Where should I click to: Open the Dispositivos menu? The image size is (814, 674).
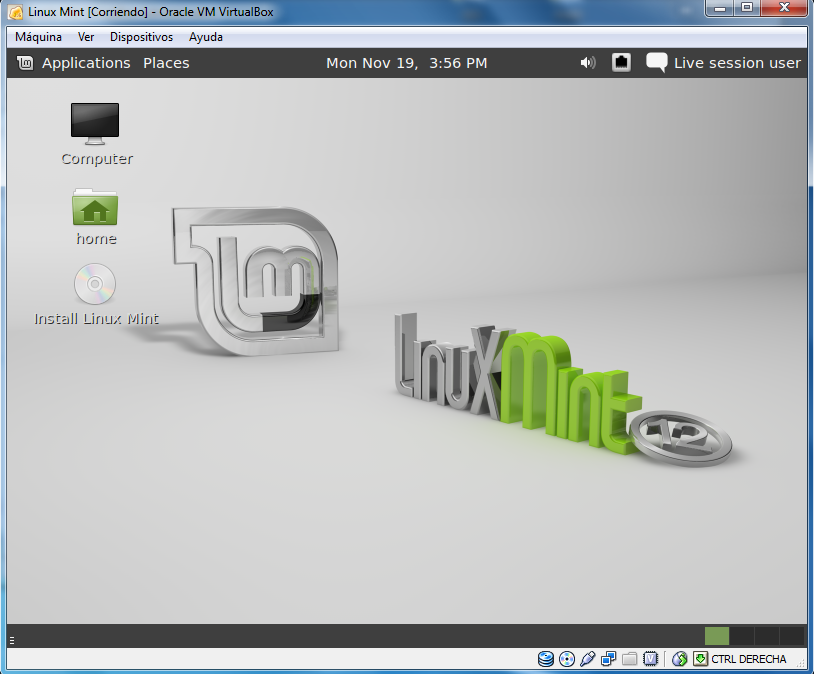[141, 37]
